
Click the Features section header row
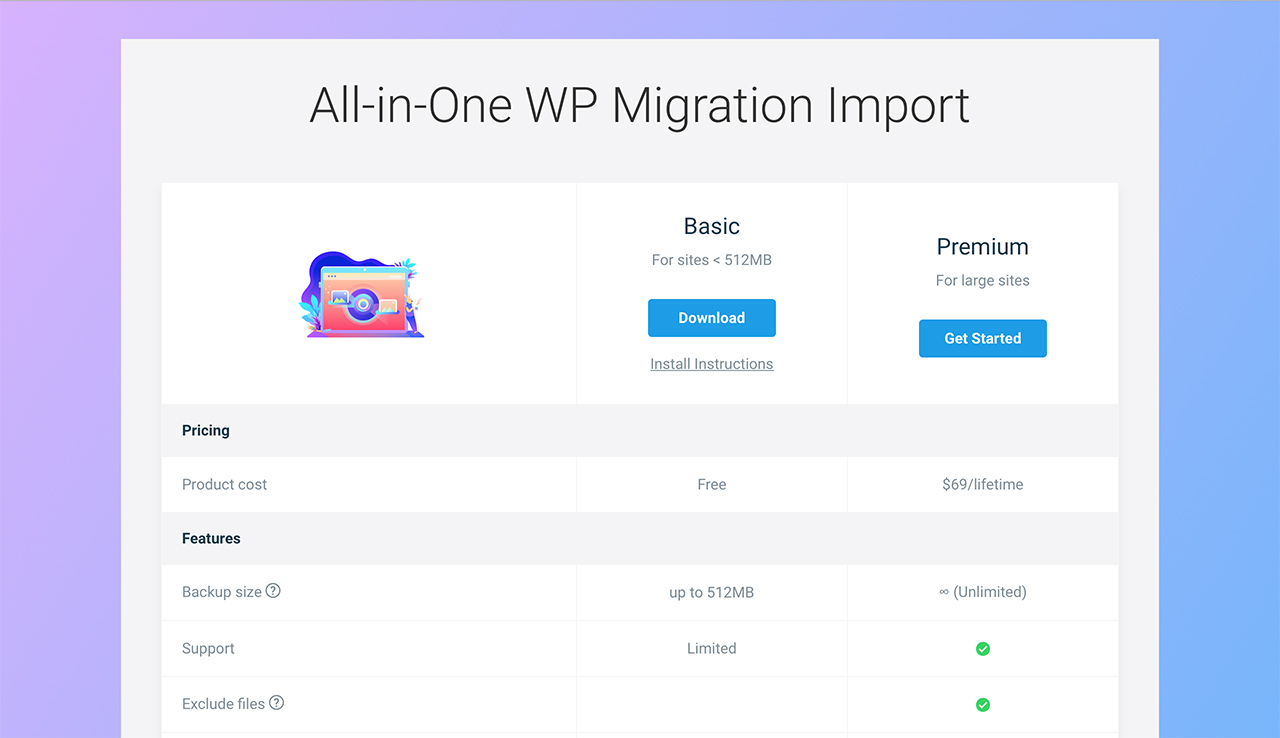211,538
